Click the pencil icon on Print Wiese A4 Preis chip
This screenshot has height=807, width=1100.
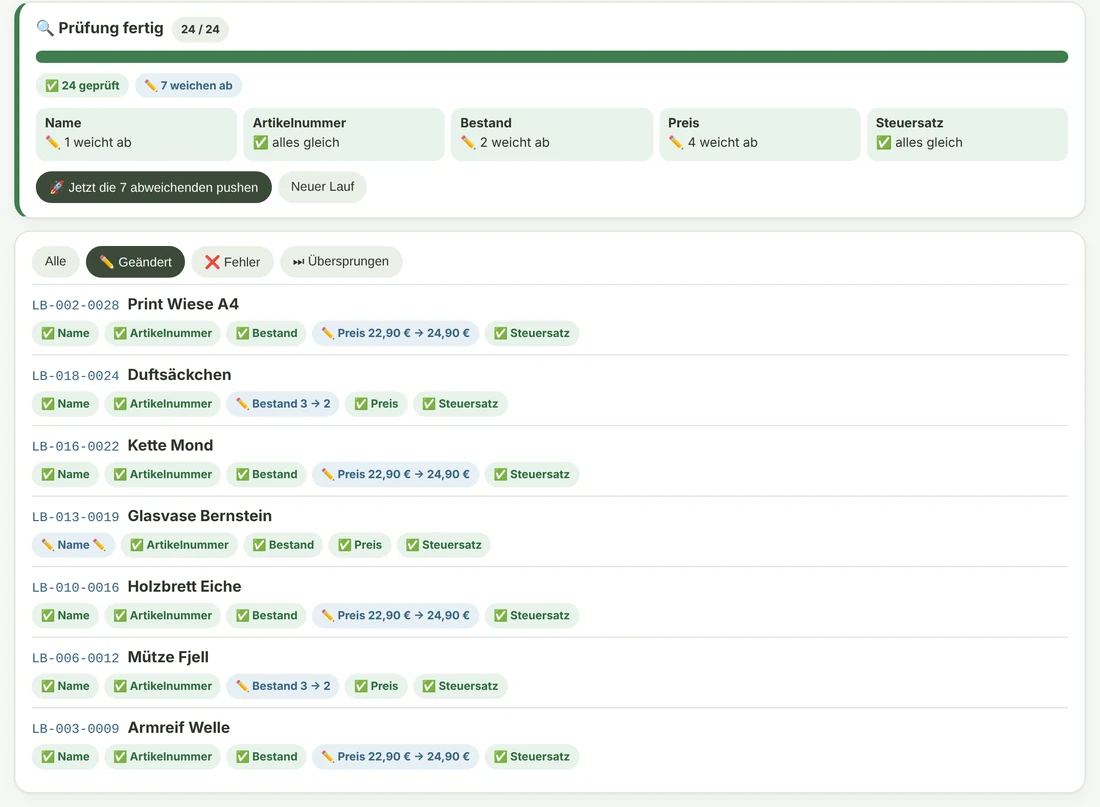tap(328, 333)
